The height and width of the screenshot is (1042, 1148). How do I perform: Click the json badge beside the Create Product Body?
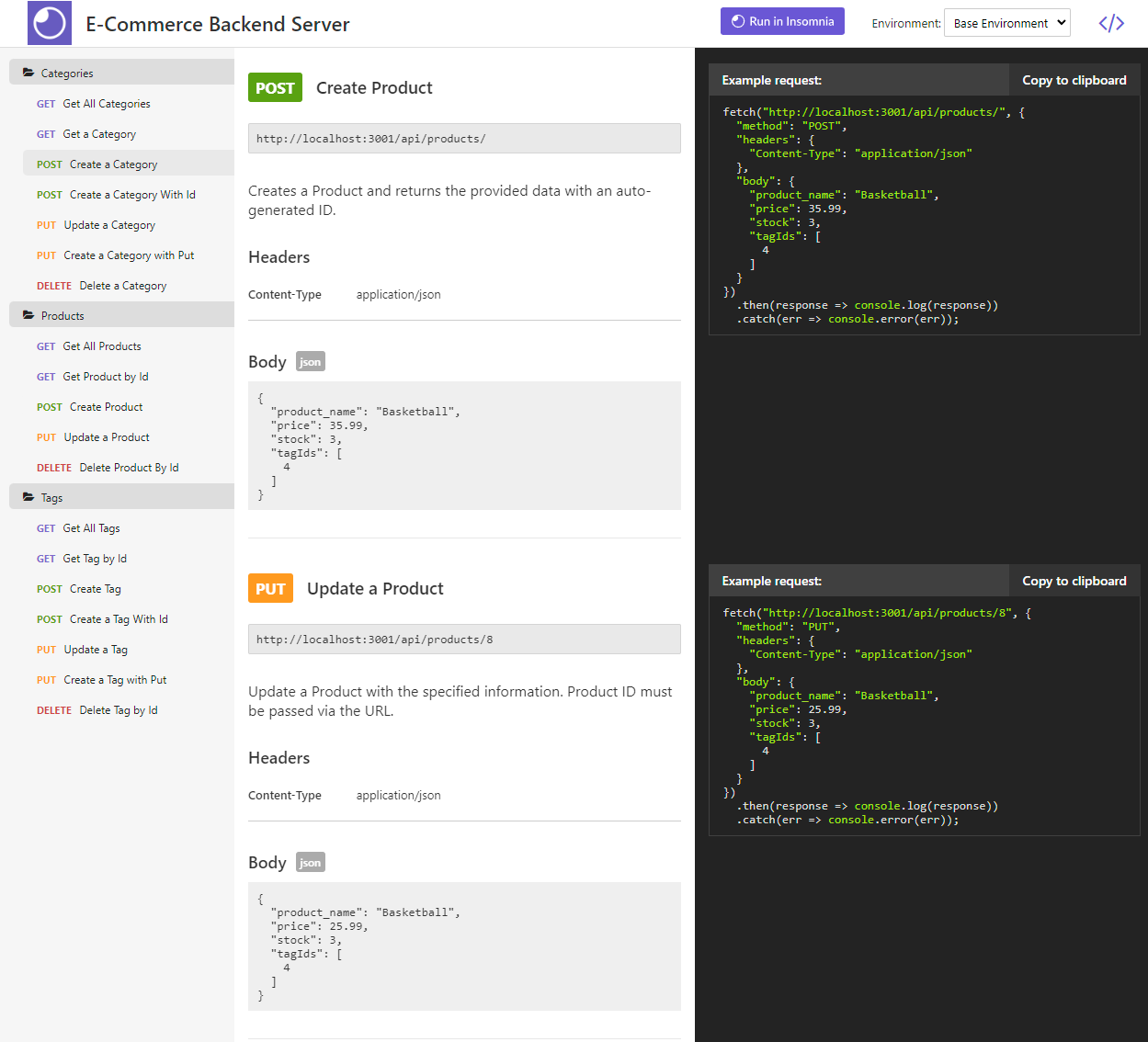click(311, 361)
